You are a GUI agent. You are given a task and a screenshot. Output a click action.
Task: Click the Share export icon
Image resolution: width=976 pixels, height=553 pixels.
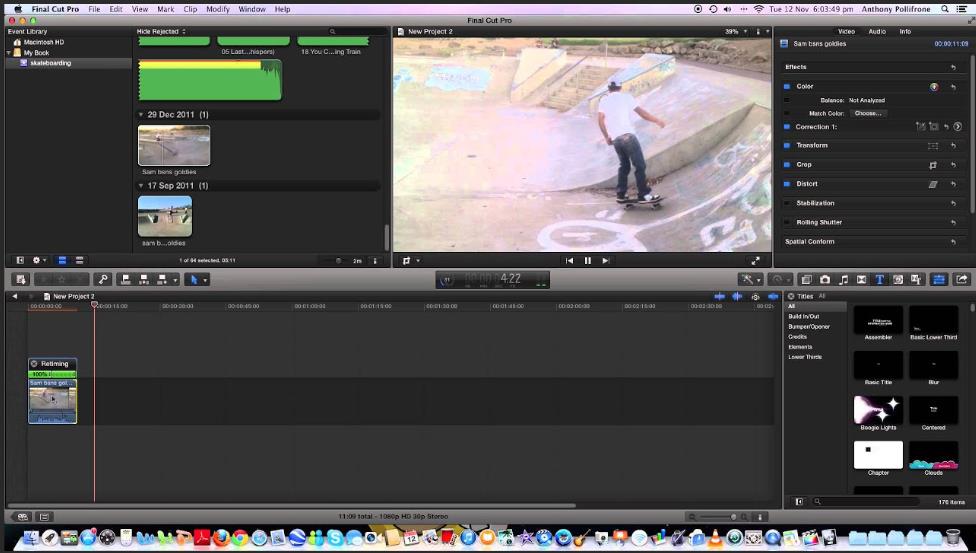[x=962, y=280]
